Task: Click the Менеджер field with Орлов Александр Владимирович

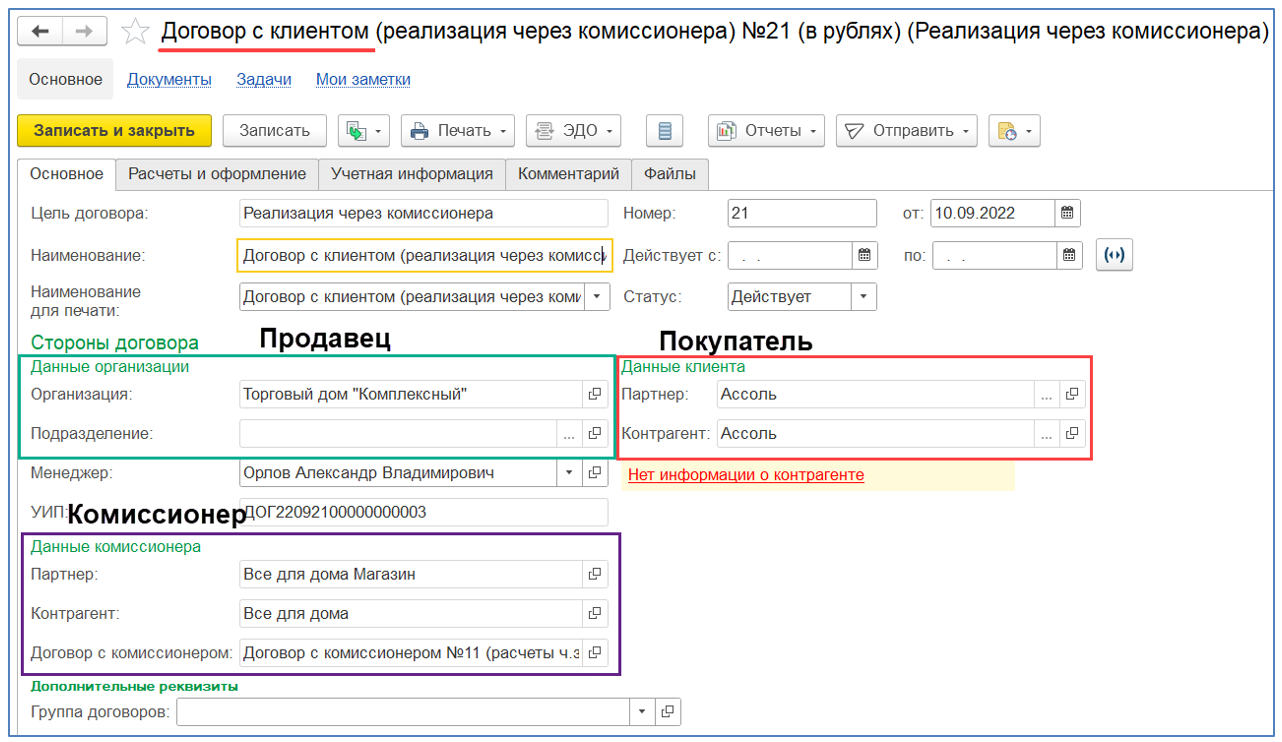Action: pyautogui.click(x=398, y=473)
